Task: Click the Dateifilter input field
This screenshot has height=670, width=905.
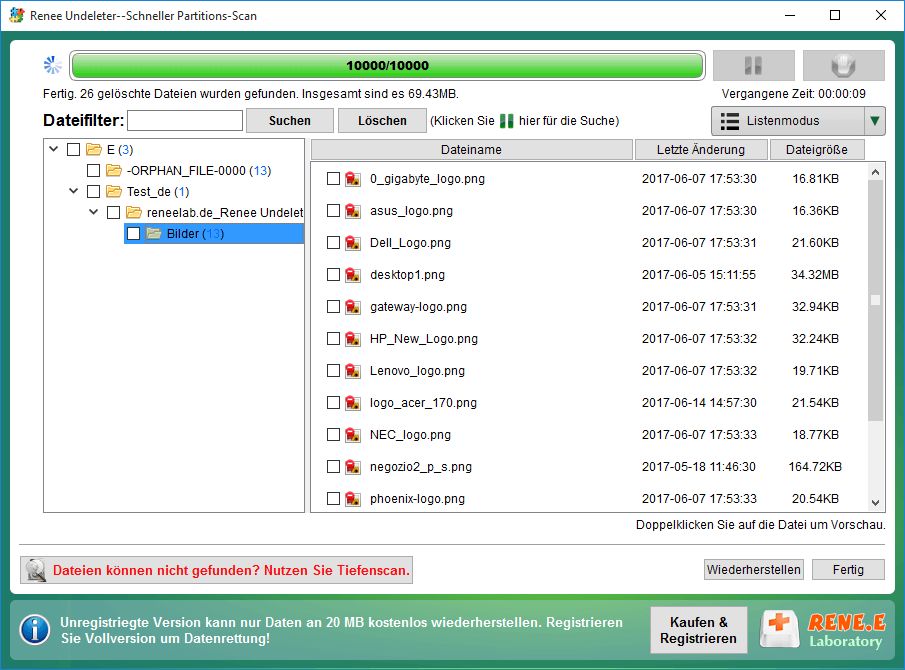Action: tap(185, 121)
